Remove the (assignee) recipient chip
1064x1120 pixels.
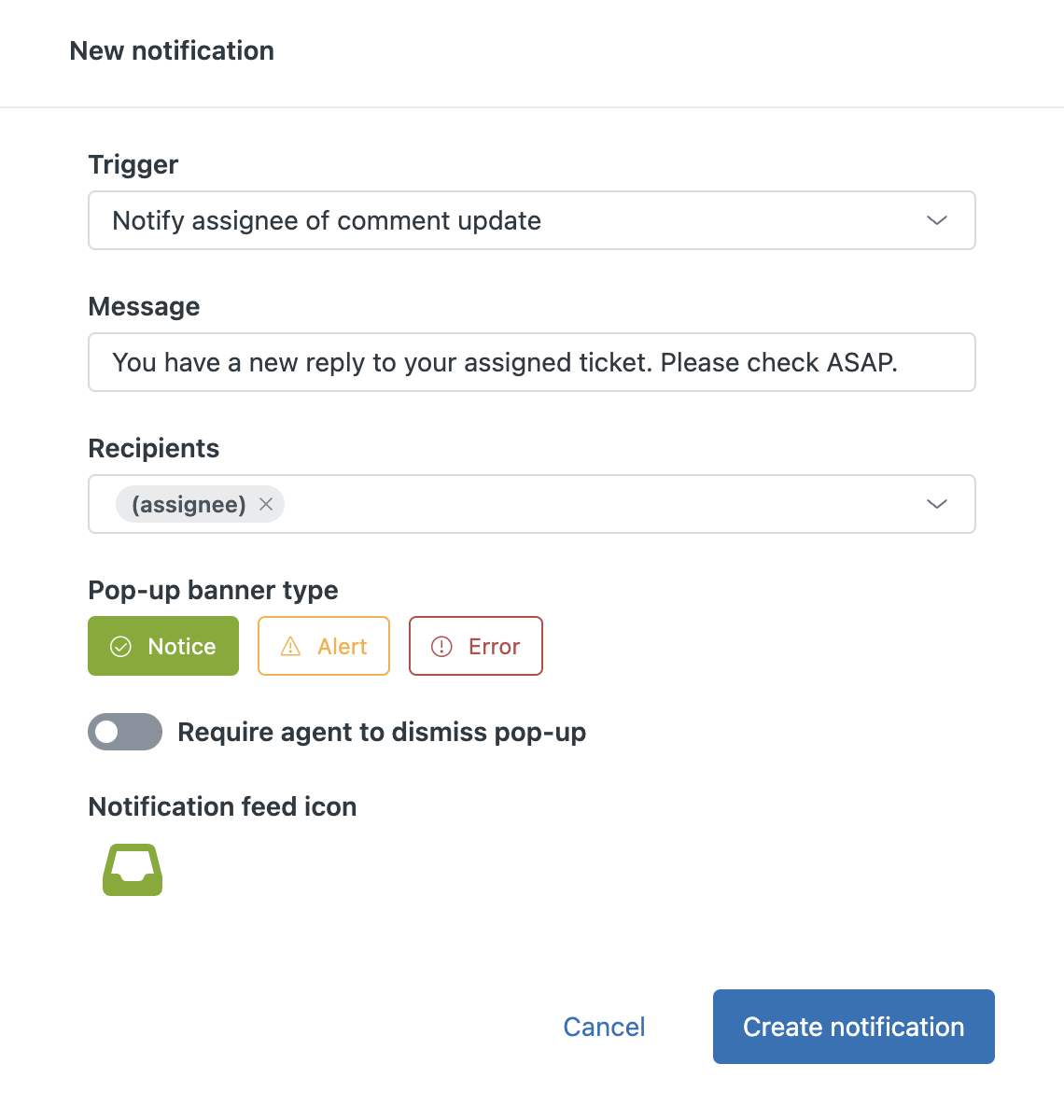tap(266, 504)
